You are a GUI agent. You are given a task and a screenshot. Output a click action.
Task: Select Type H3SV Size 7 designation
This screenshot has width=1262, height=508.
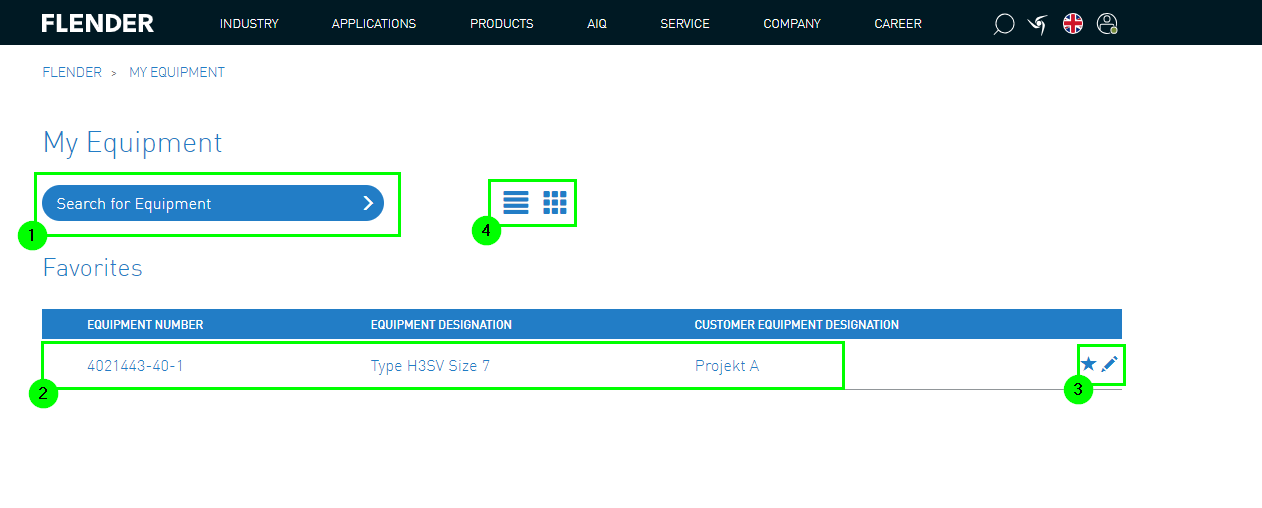click(430, 366)
